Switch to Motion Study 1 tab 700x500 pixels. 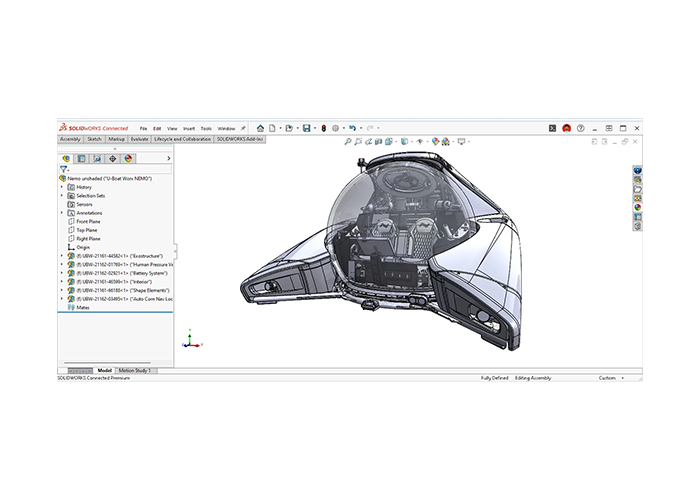point(134,371)
